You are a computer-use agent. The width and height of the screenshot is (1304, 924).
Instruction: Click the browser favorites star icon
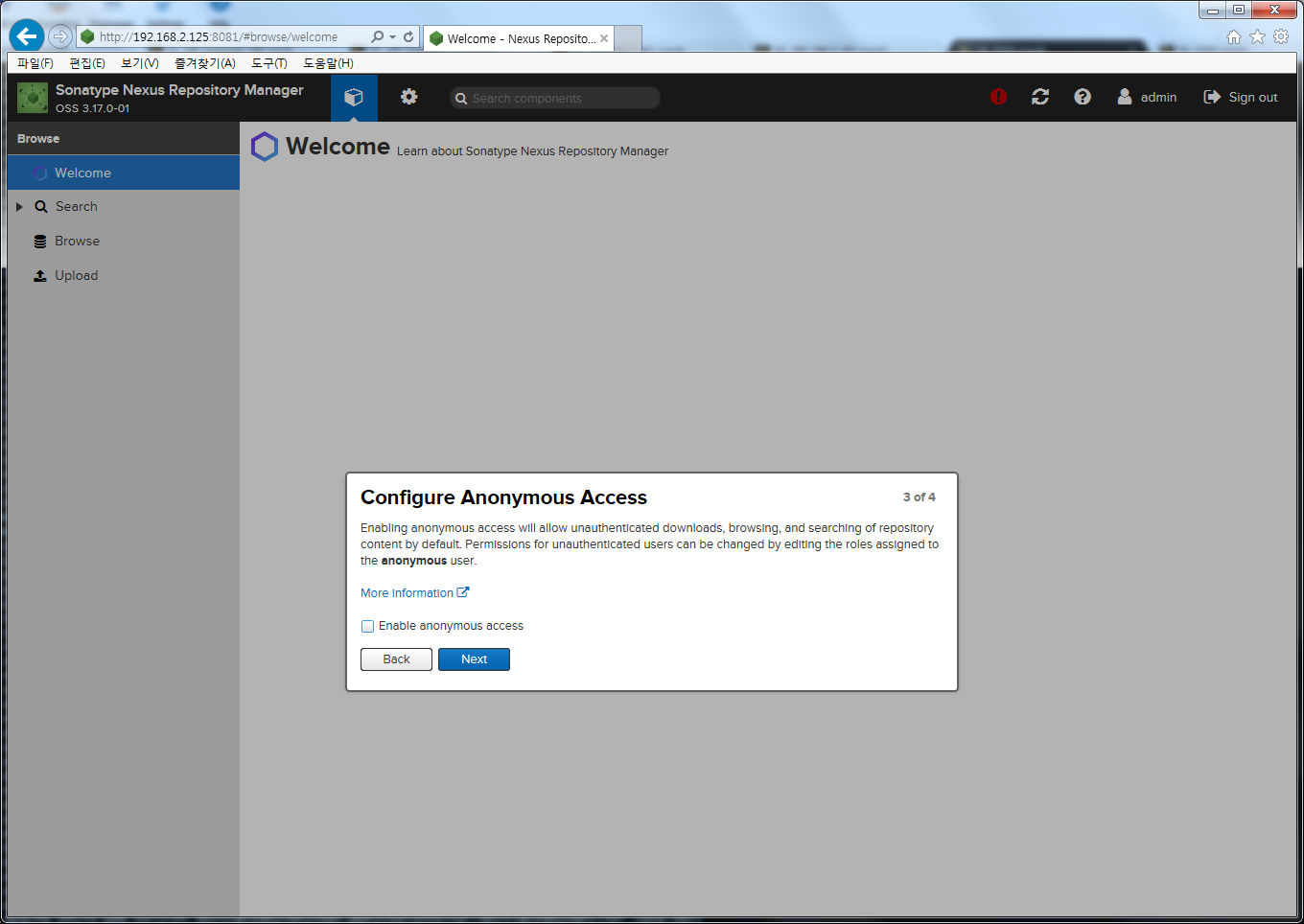[1258, 36]
